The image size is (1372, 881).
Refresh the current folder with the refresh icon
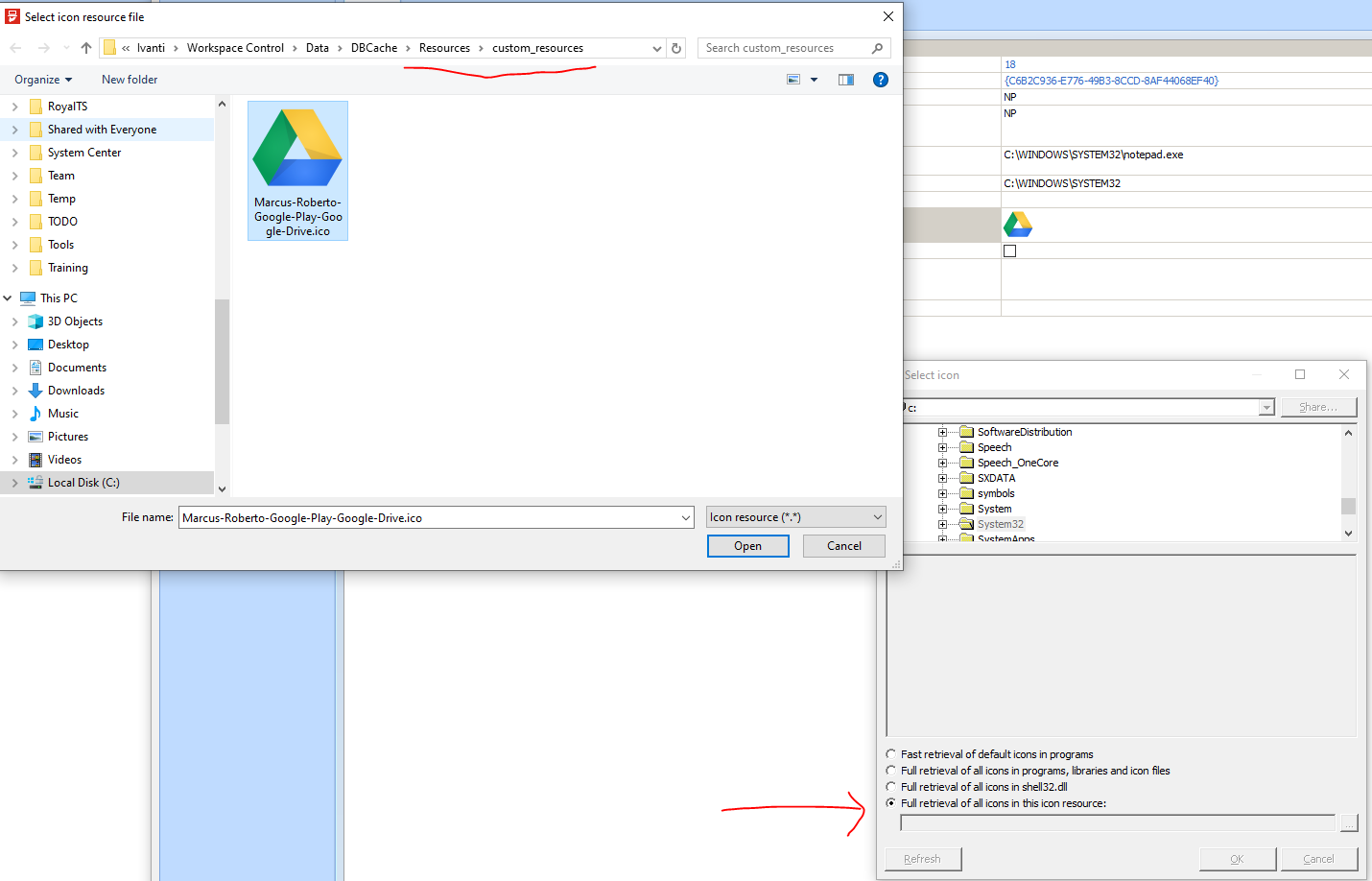pyautogui.click(x=676, y=47)
